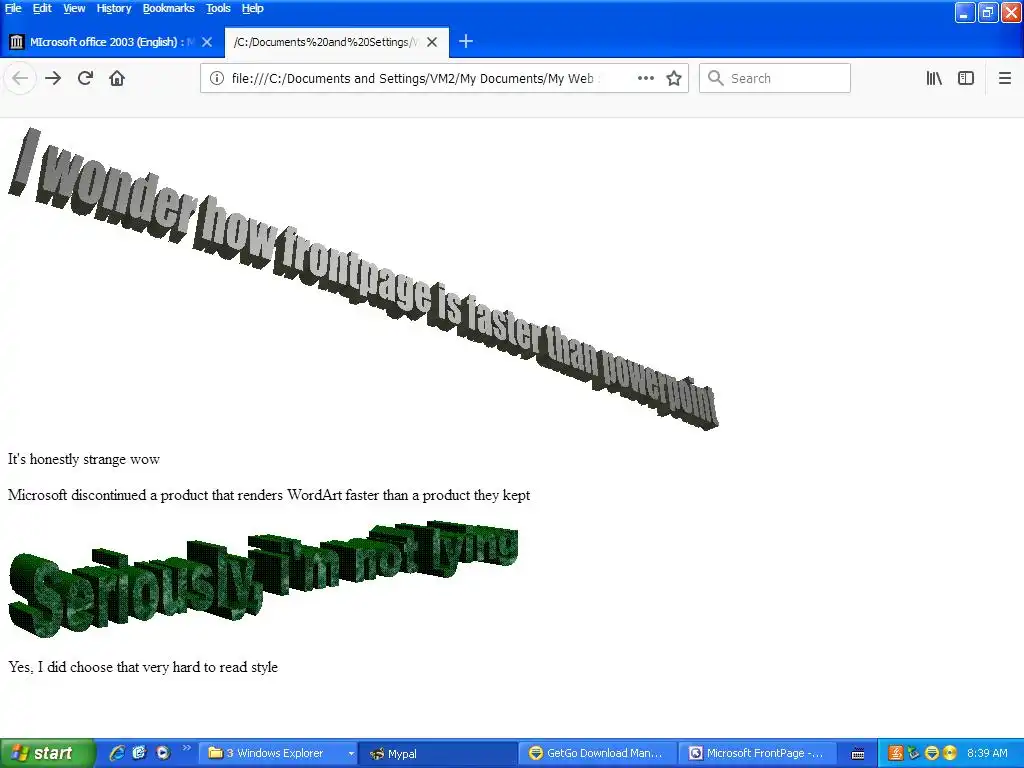The height and width of the screenshot is (768, 1024).
Task: Open the hamburger application menu
Action: pos(1004,78)
